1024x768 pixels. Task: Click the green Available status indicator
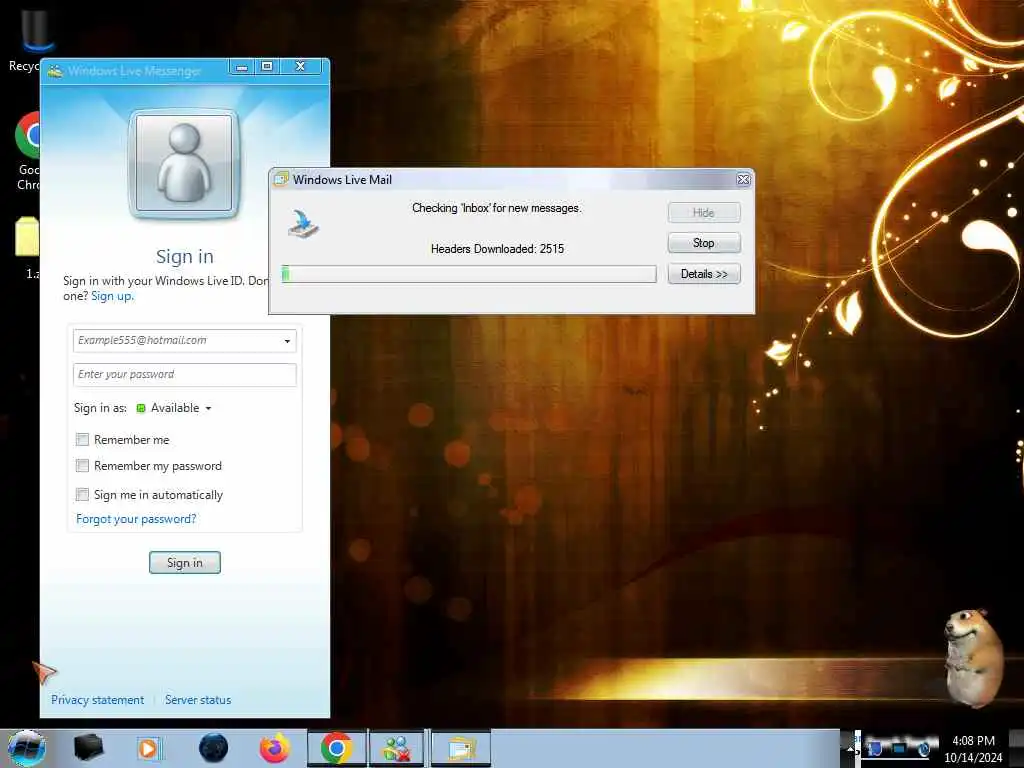140,408
